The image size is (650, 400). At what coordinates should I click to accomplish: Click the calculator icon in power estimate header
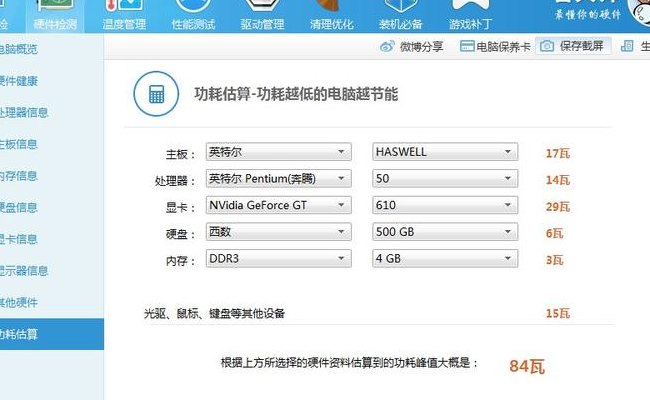(156, 94)
